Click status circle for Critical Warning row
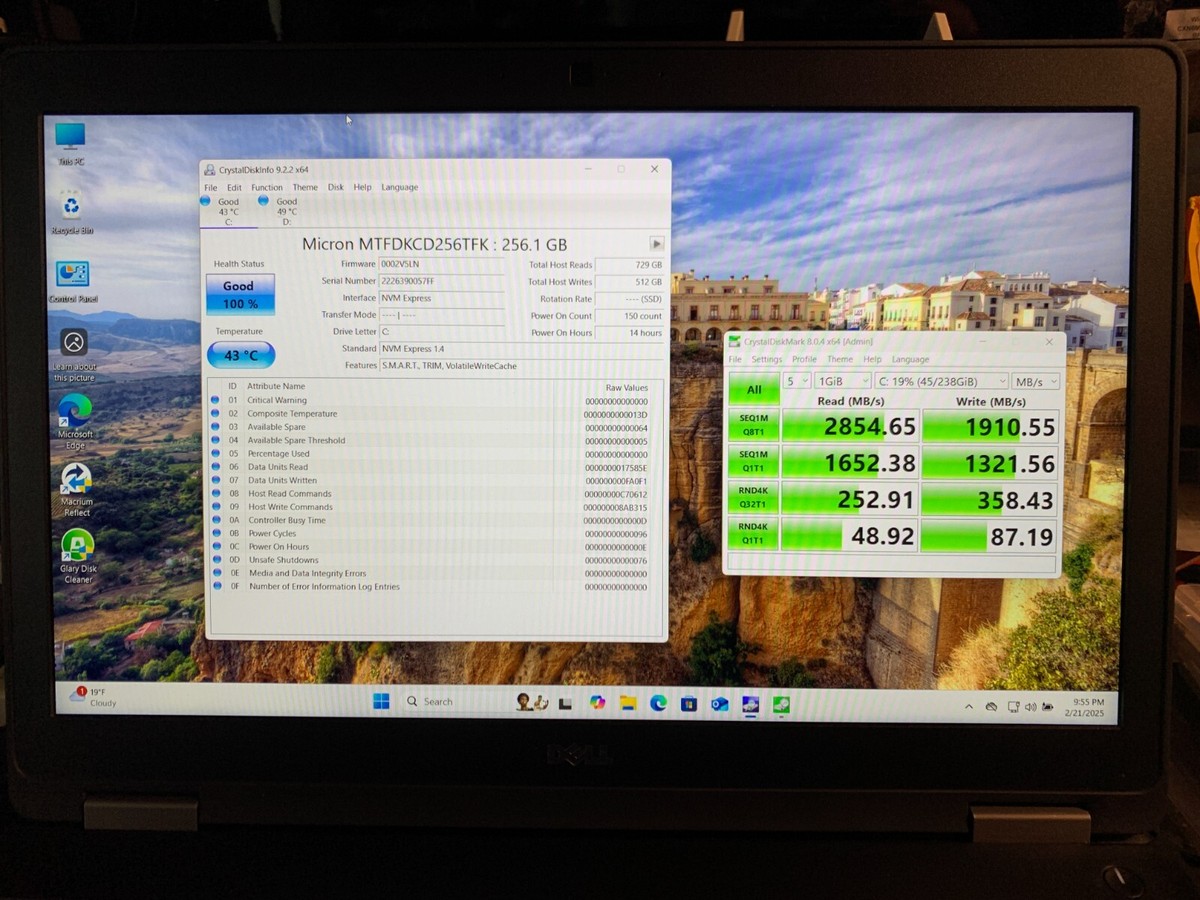The width and height of the screenshot is (1200, 900). tap(215, 400)
